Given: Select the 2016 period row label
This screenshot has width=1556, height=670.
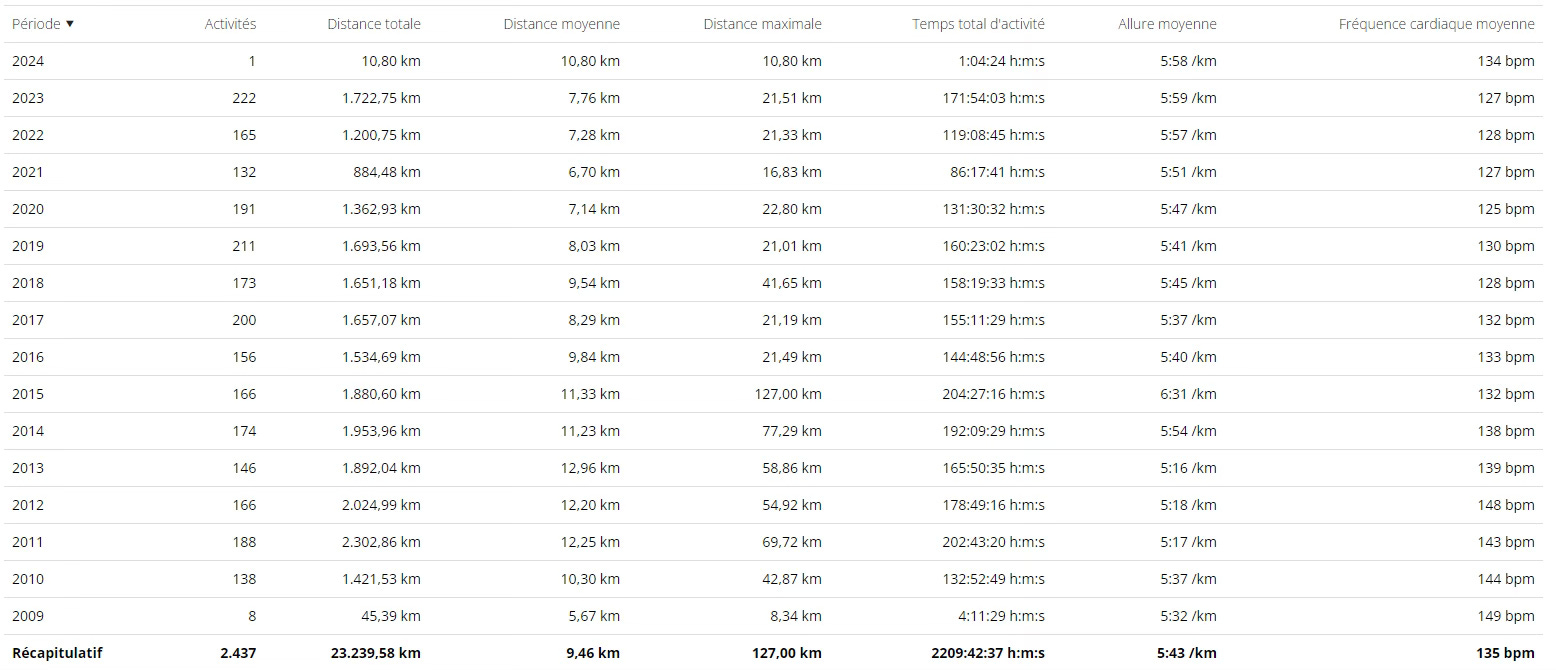Looking at the screenshot, I should coord(28,357).
